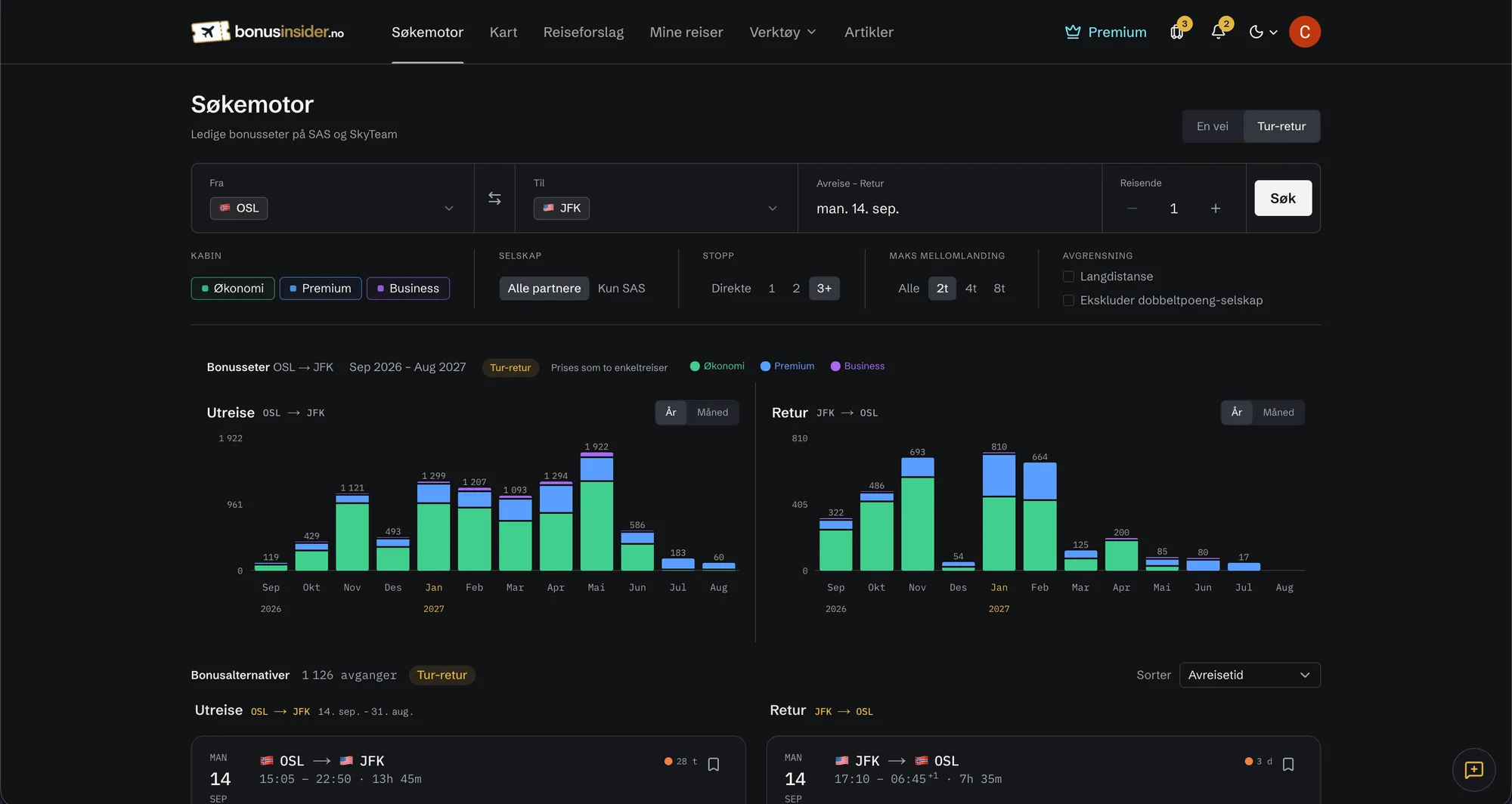Toggle the Premium cabin filter
The width and height of the screenshot is (1512, 804).
tap(321, 288)
